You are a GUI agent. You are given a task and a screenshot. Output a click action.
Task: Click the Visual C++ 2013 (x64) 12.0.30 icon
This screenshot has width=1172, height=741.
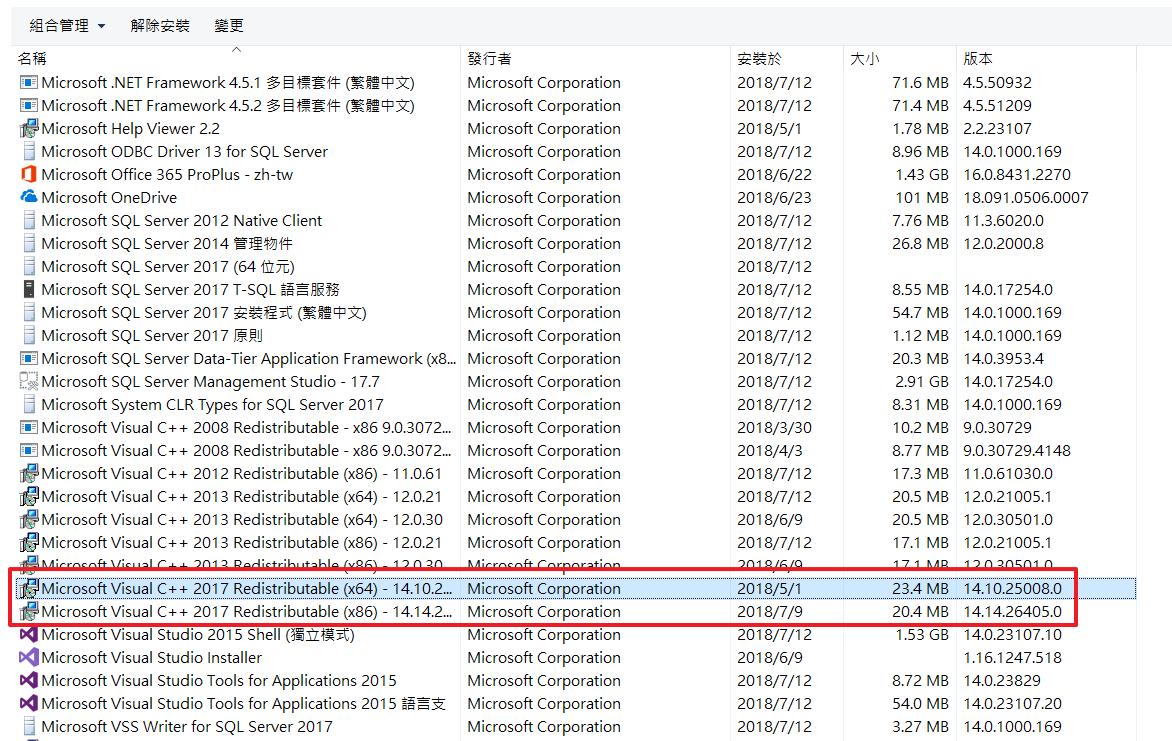click(x=28, y=520)
